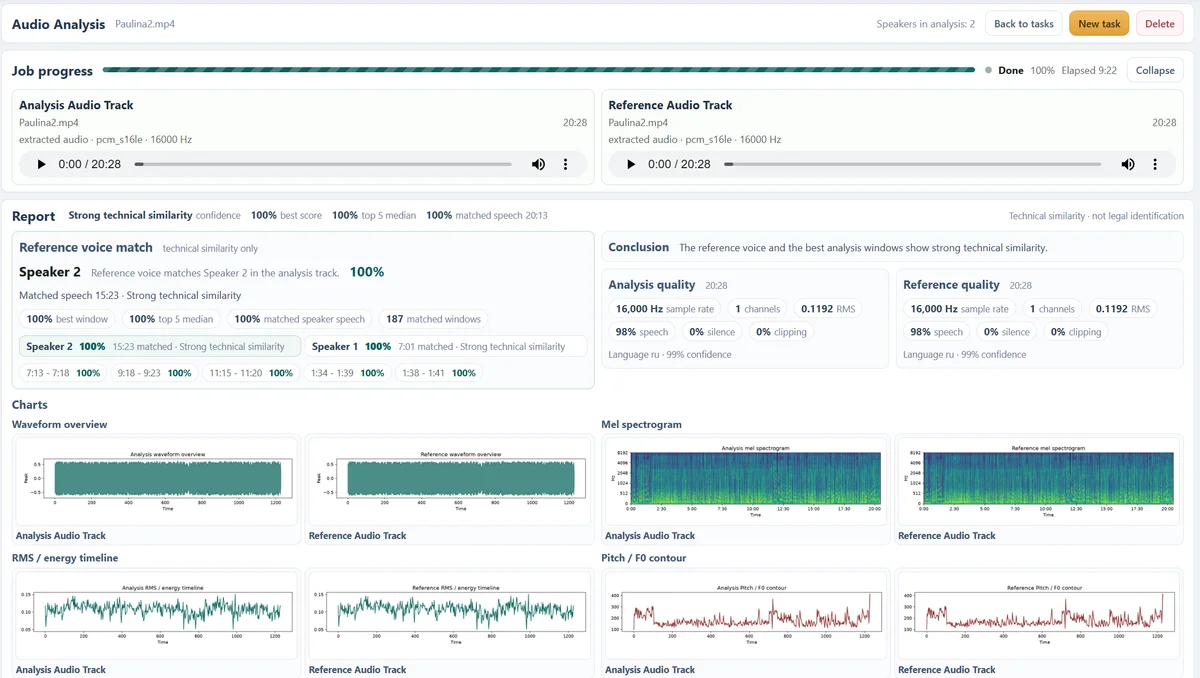1200x678 pixels.
Task: Click the Job progress bar
Action: [x=539, y=70]
